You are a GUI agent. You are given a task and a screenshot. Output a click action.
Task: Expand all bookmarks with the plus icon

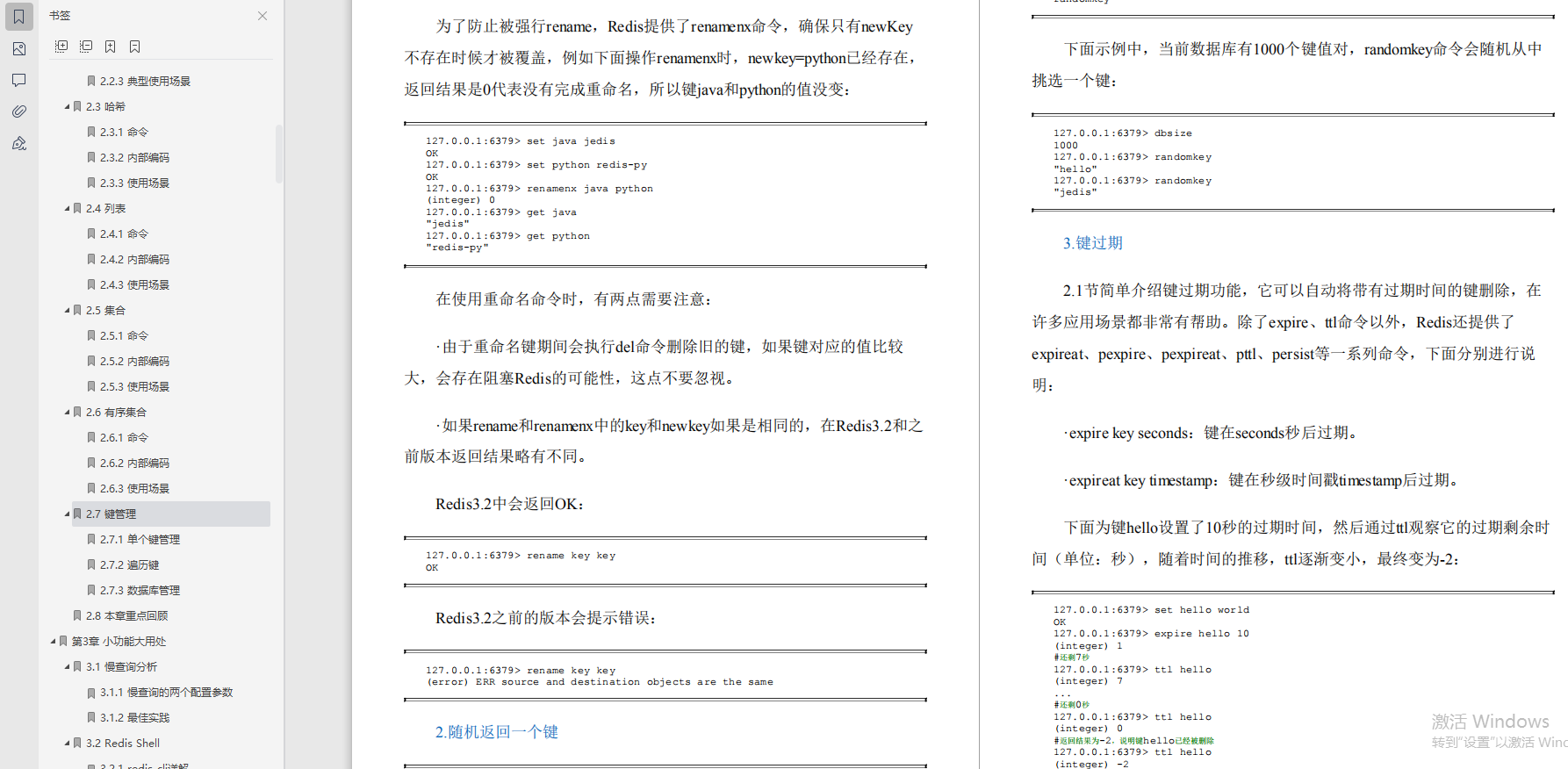click(61, 47)
